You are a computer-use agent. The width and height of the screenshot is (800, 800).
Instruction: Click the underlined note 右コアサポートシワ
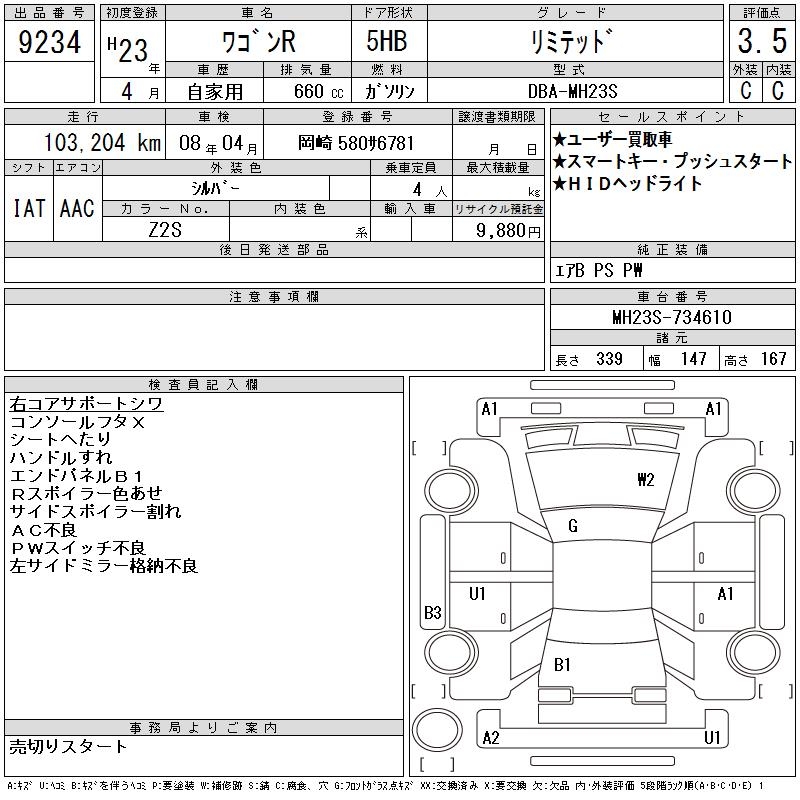[x=86, y=404]
